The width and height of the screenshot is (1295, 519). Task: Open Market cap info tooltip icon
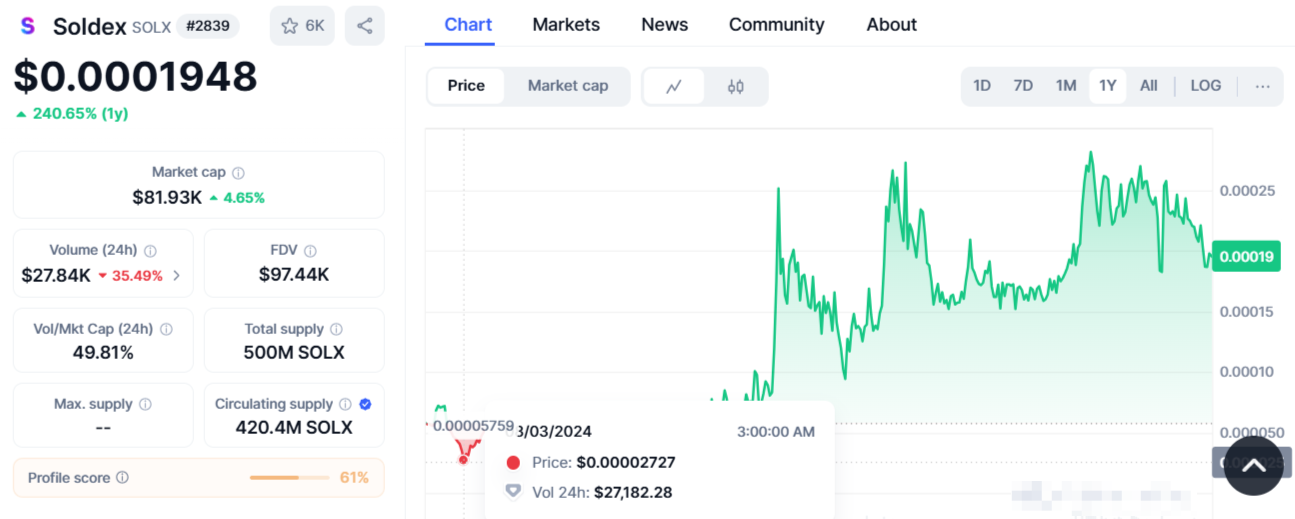coord(238,173)
